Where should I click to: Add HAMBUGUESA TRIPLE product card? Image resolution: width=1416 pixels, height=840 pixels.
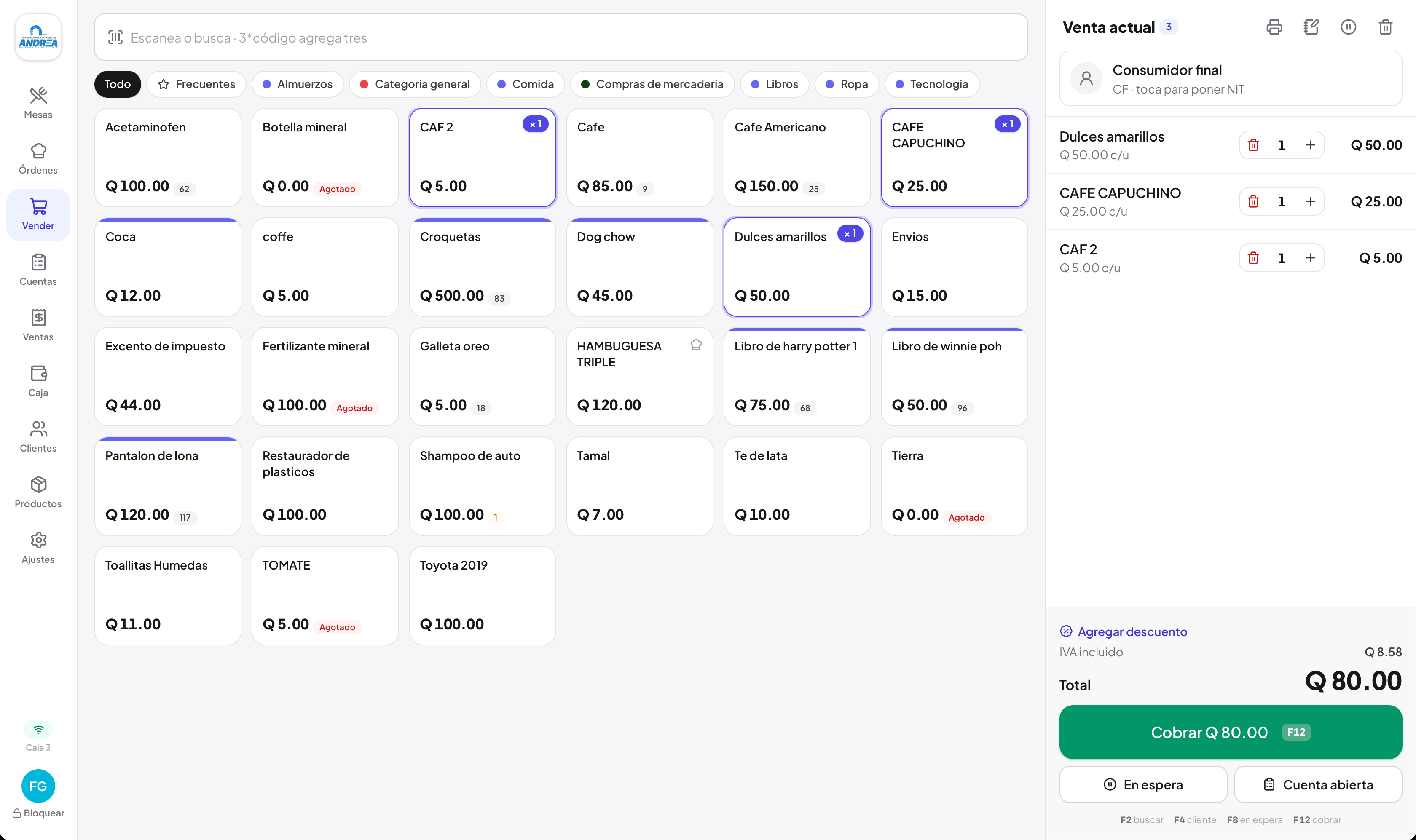640,377
